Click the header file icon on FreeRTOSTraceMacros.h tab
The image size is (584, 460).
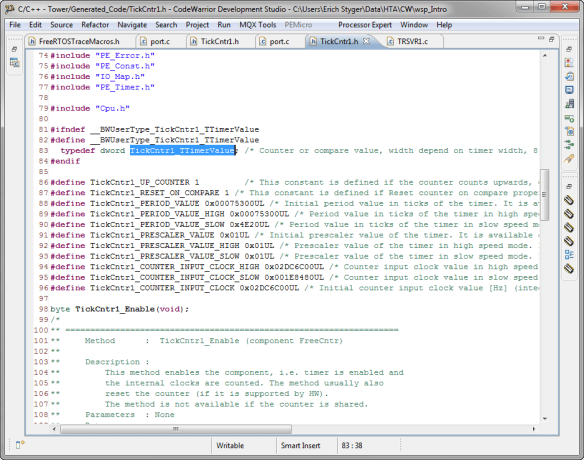click(x=32, y=41)
